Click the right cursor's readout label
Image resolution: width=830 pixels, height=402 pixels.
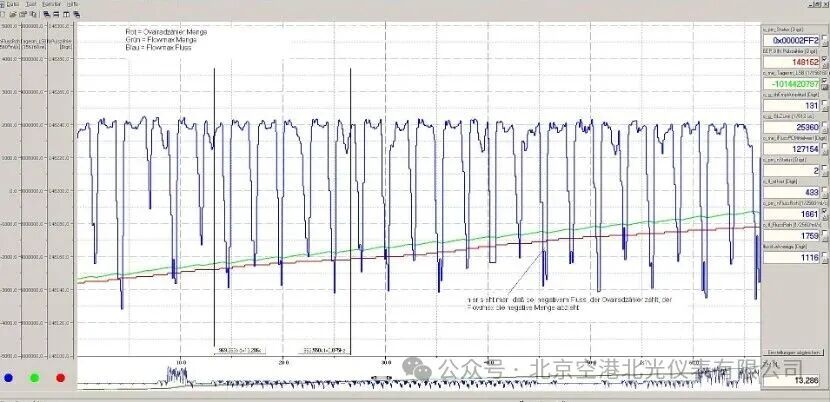(x=326, y=350)
